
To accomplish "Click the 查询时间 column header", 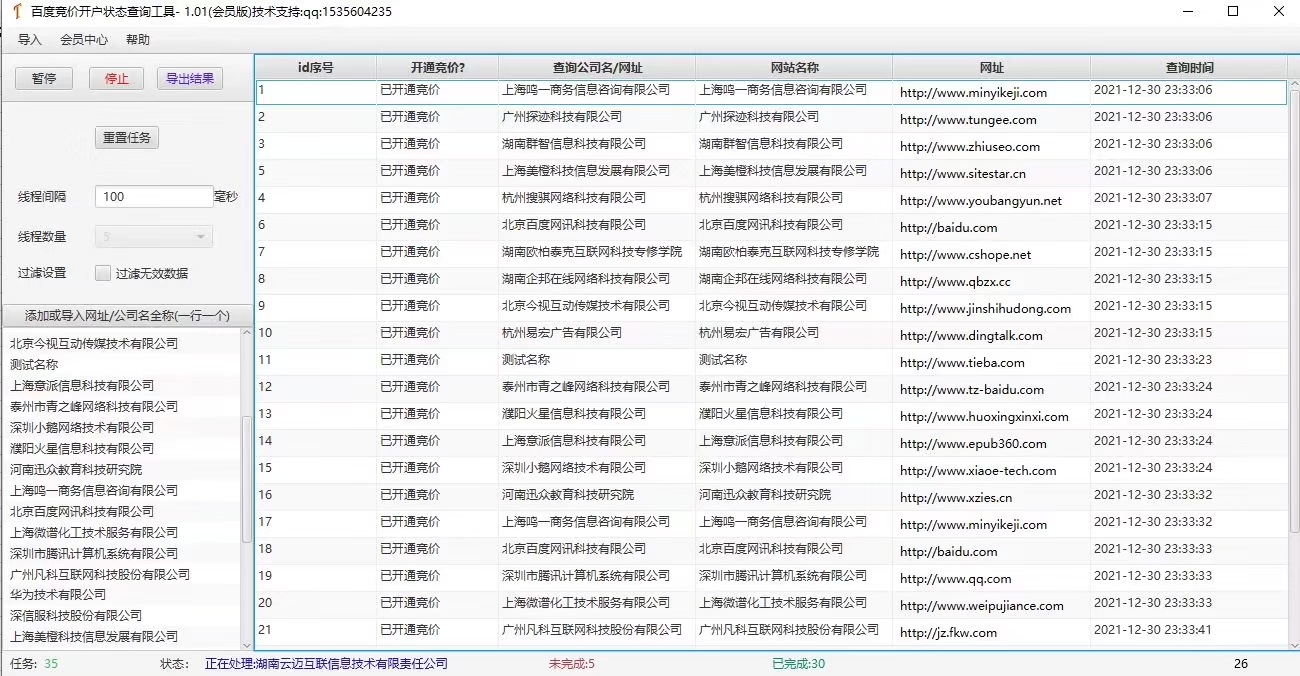I will (x=1189, y=68).
